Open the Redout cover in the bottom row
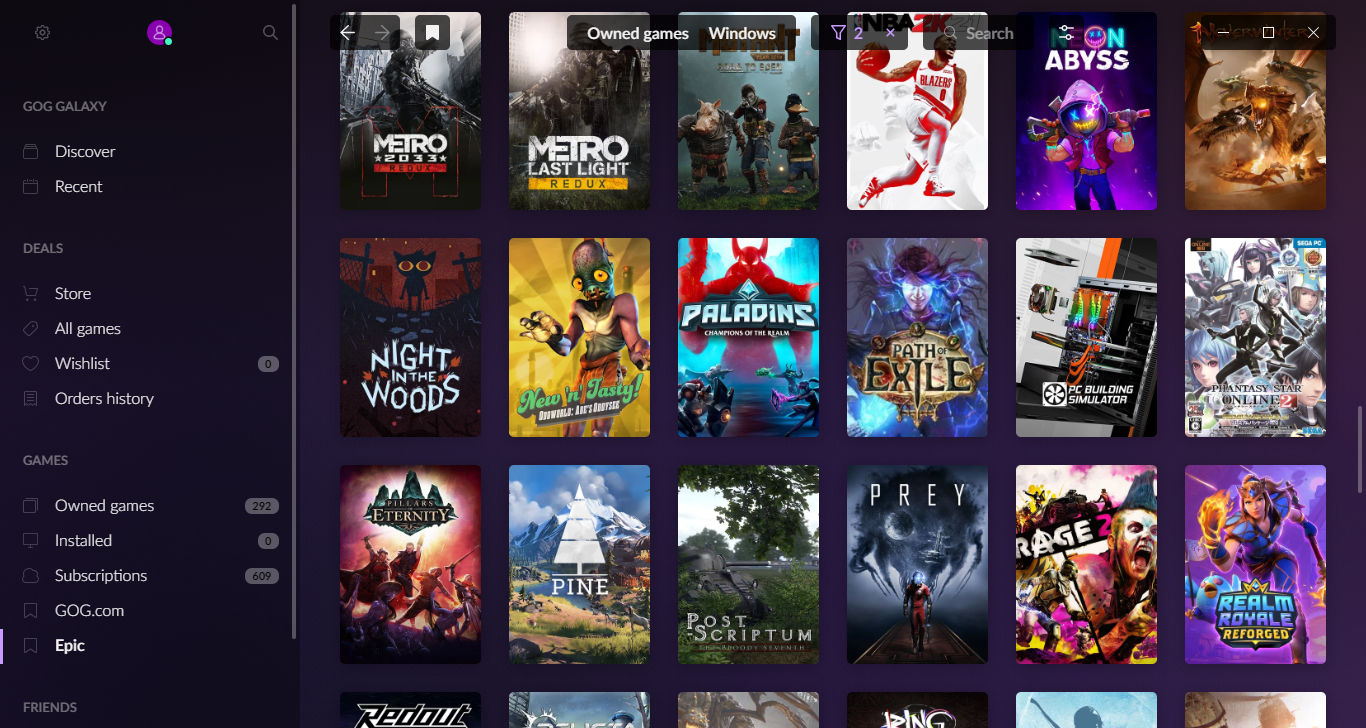 [x=410, y=710]
